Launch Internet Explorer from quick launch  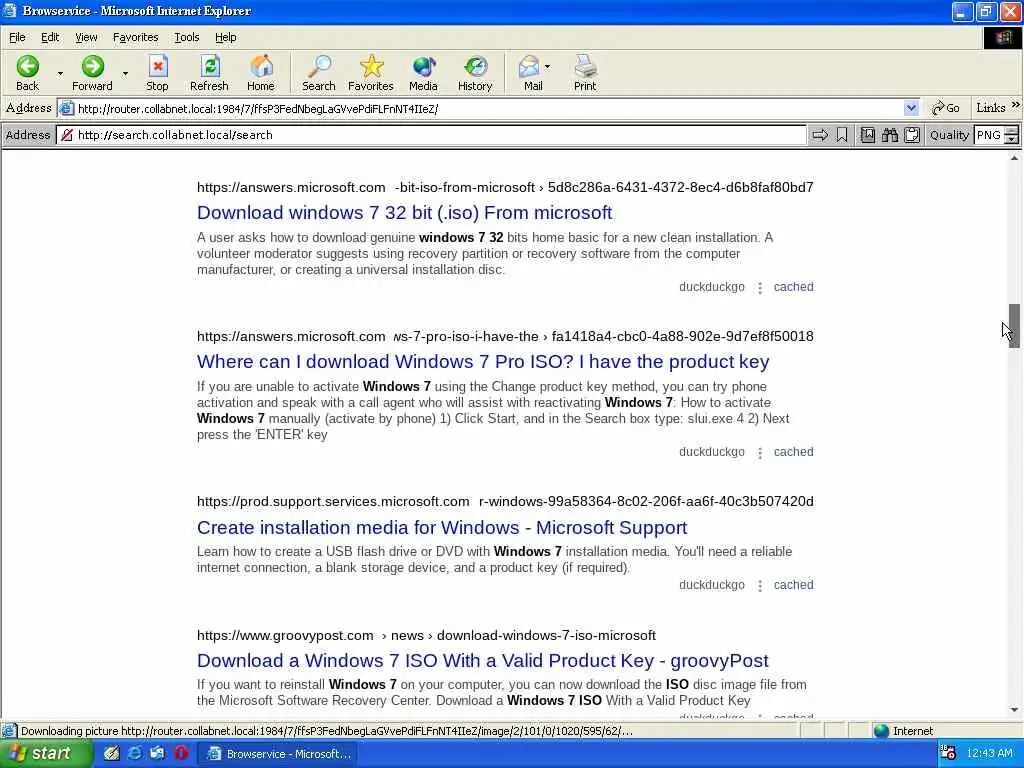click(135, 754)
